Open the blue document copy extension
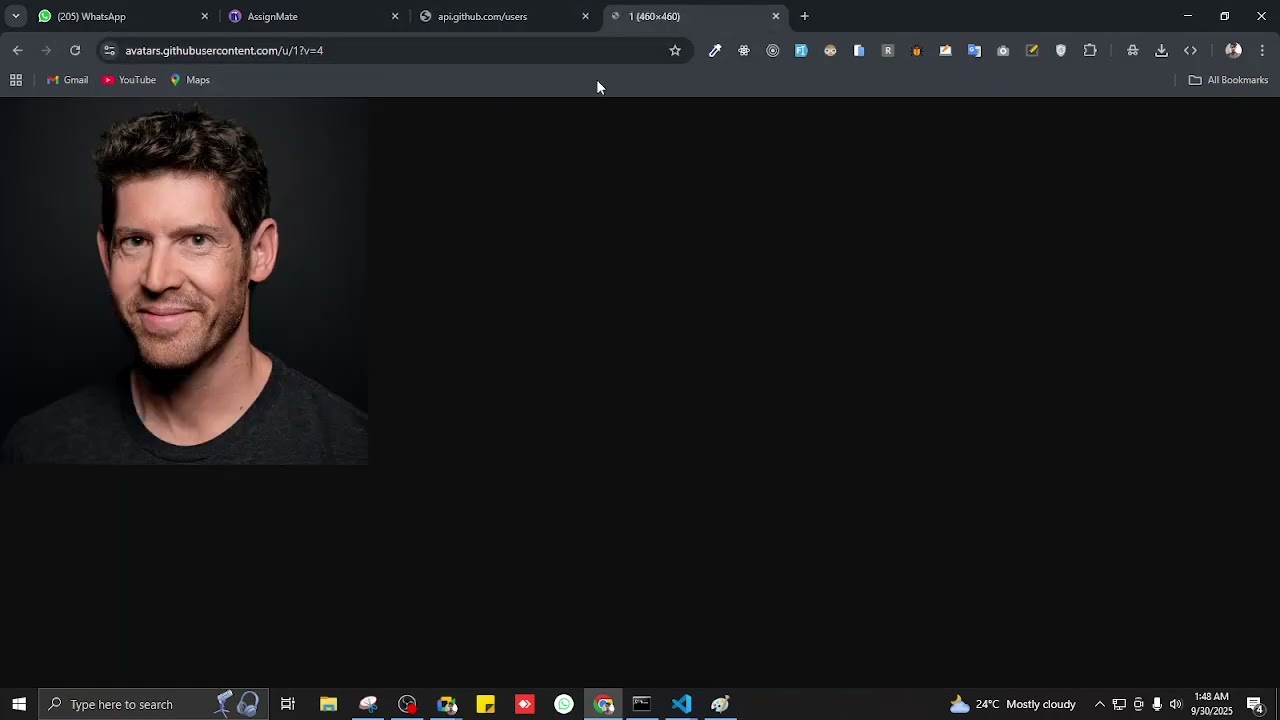The width and height of the screenshot is (1280, 720). coord(859,50)
